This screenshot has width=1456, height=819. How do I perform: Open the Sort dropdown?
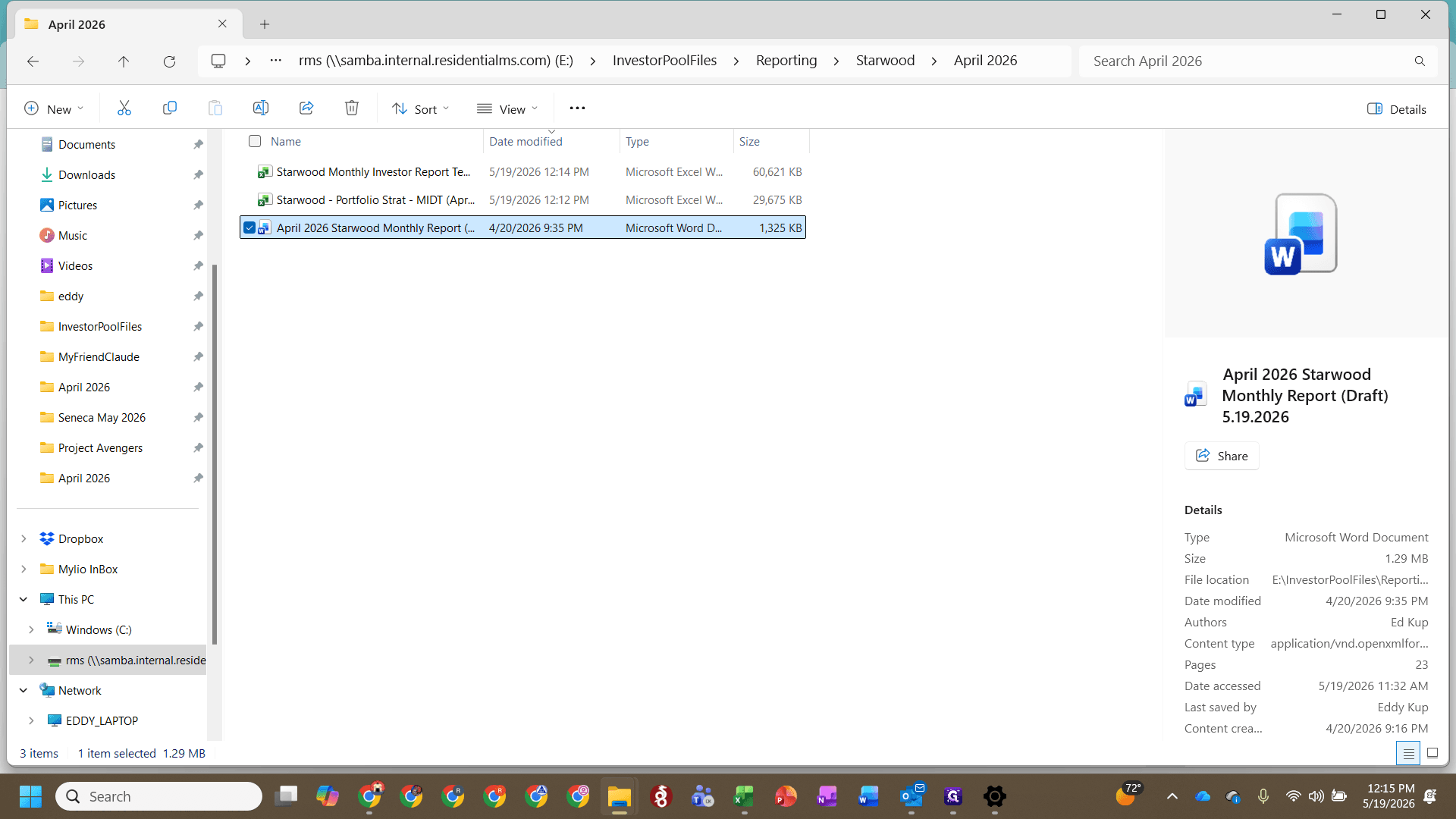coord(421,109)
